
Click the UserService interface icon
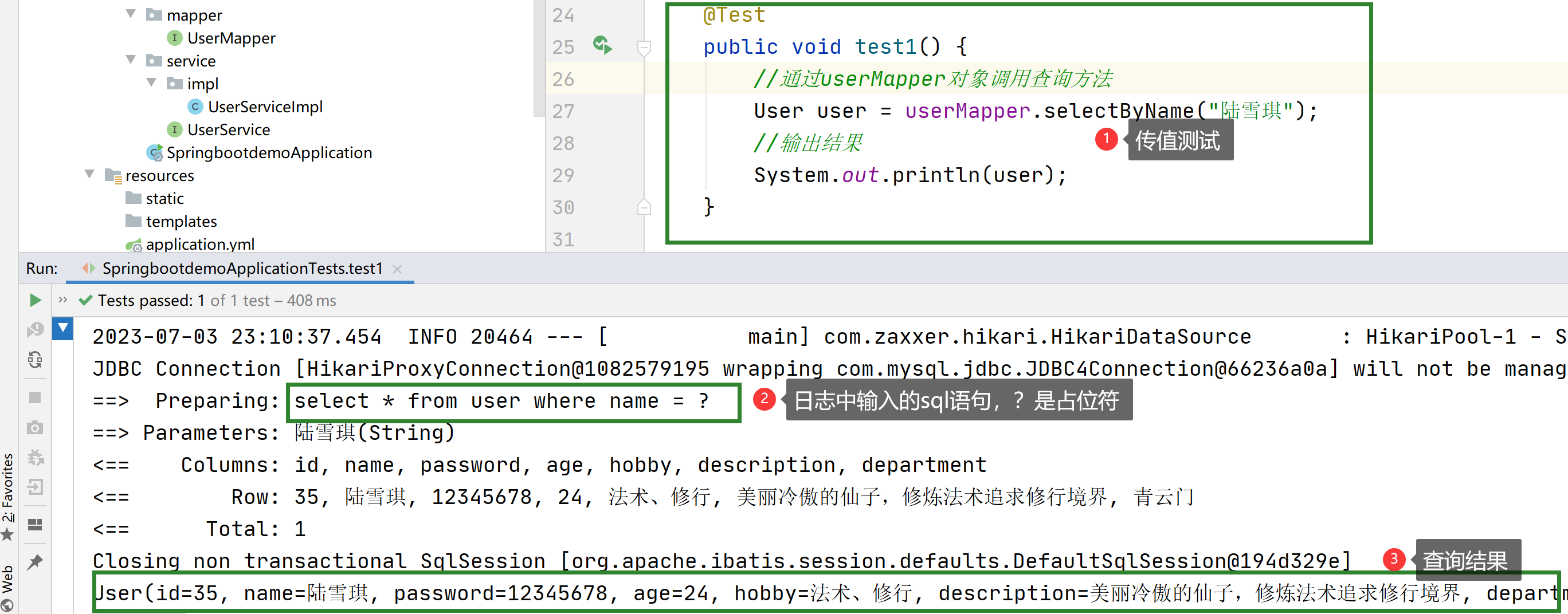[x=175, y=129]
